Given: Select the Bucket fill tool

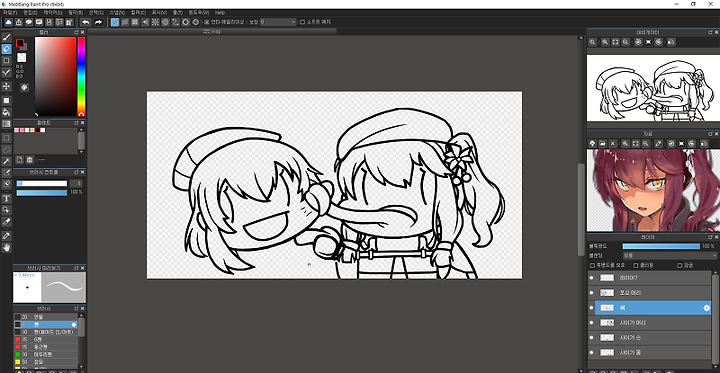Looking at the screenshot, I should coord(6,112).
